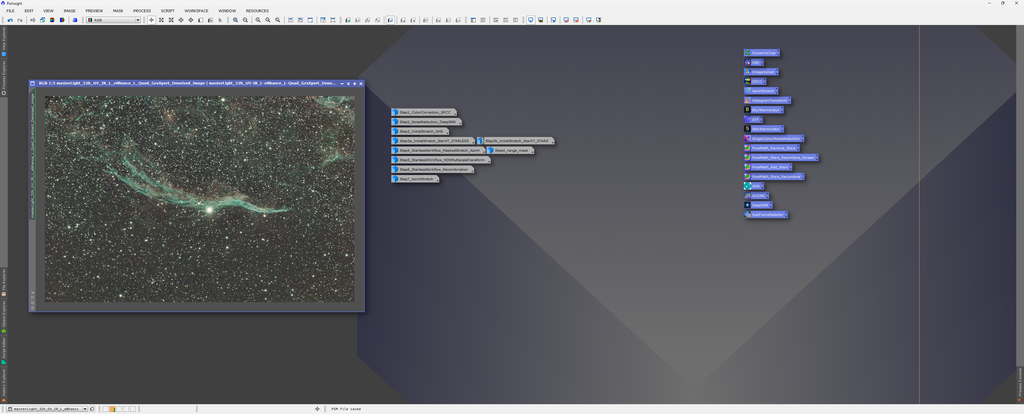Screen dimensions: 1024x414
Task: Click the Veil Nebula image view
Action: coord(200,199)
